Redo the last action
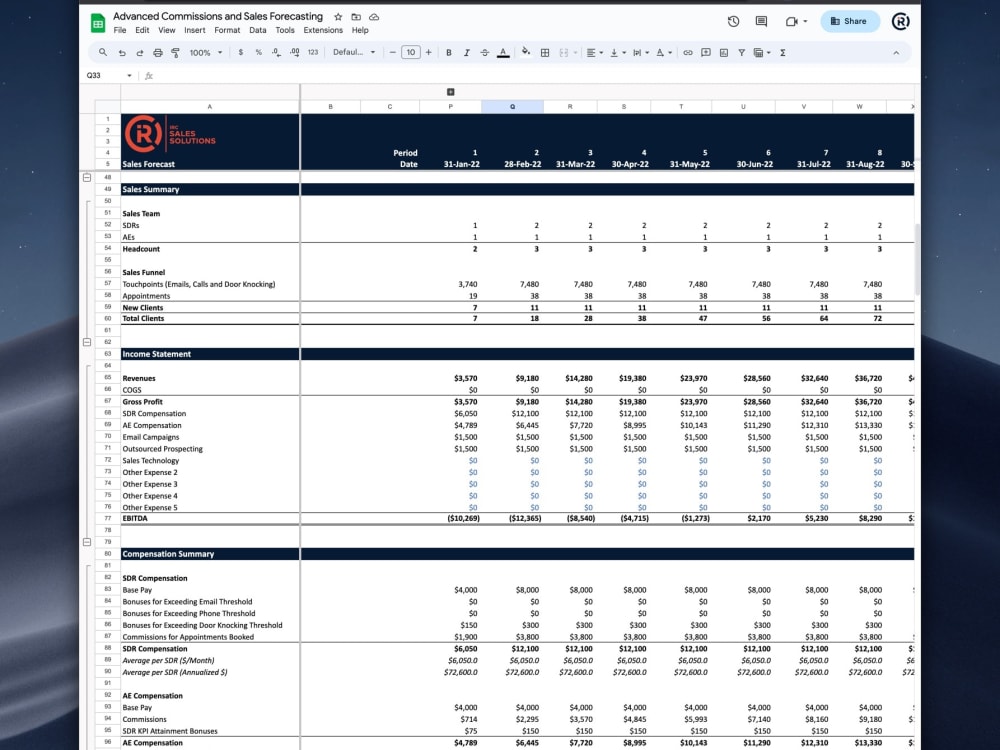 coord(140,53)
